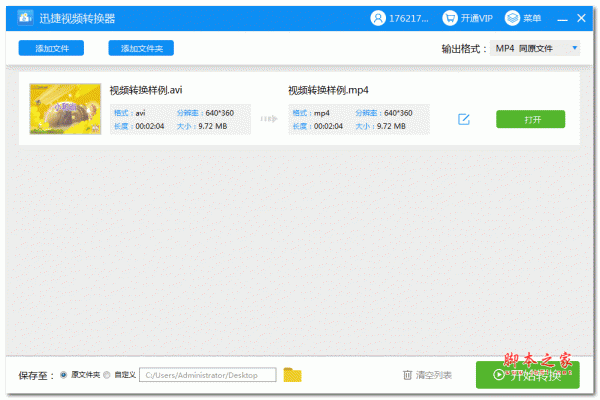Select the 自定义 radio option
The image size is (600, 400).
(108, 375)
